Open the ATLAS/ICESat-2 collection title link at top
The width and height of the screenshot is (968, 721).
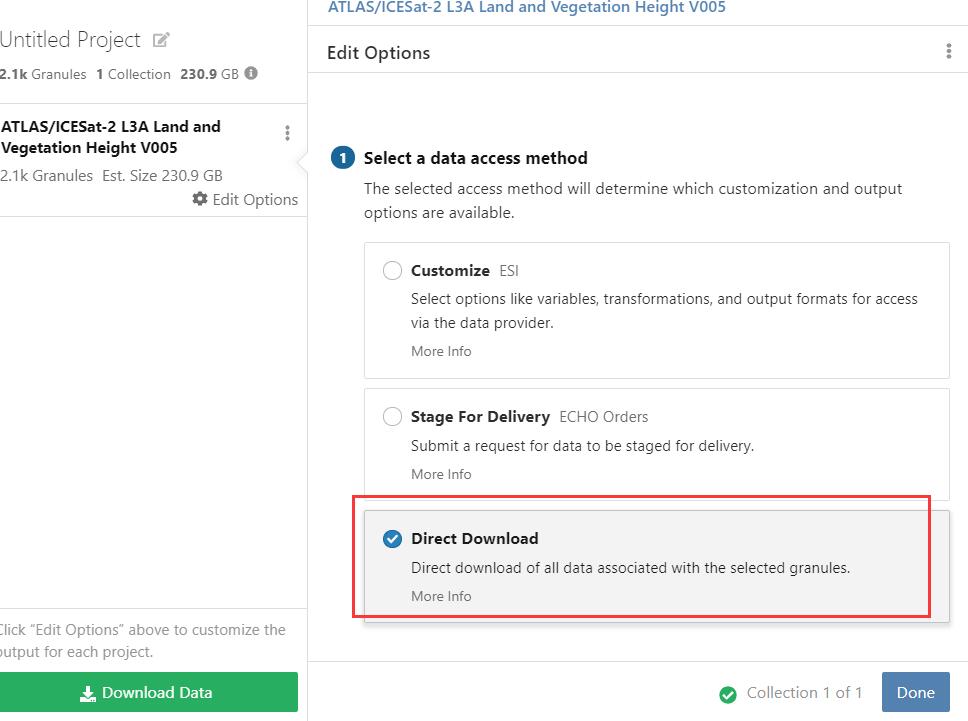(526, 8)
